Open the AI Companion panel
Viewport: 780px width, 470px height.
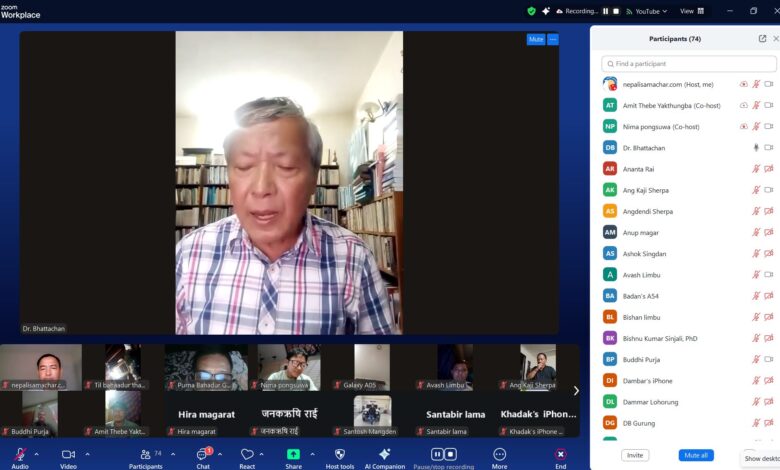click(x=384, y=454)
